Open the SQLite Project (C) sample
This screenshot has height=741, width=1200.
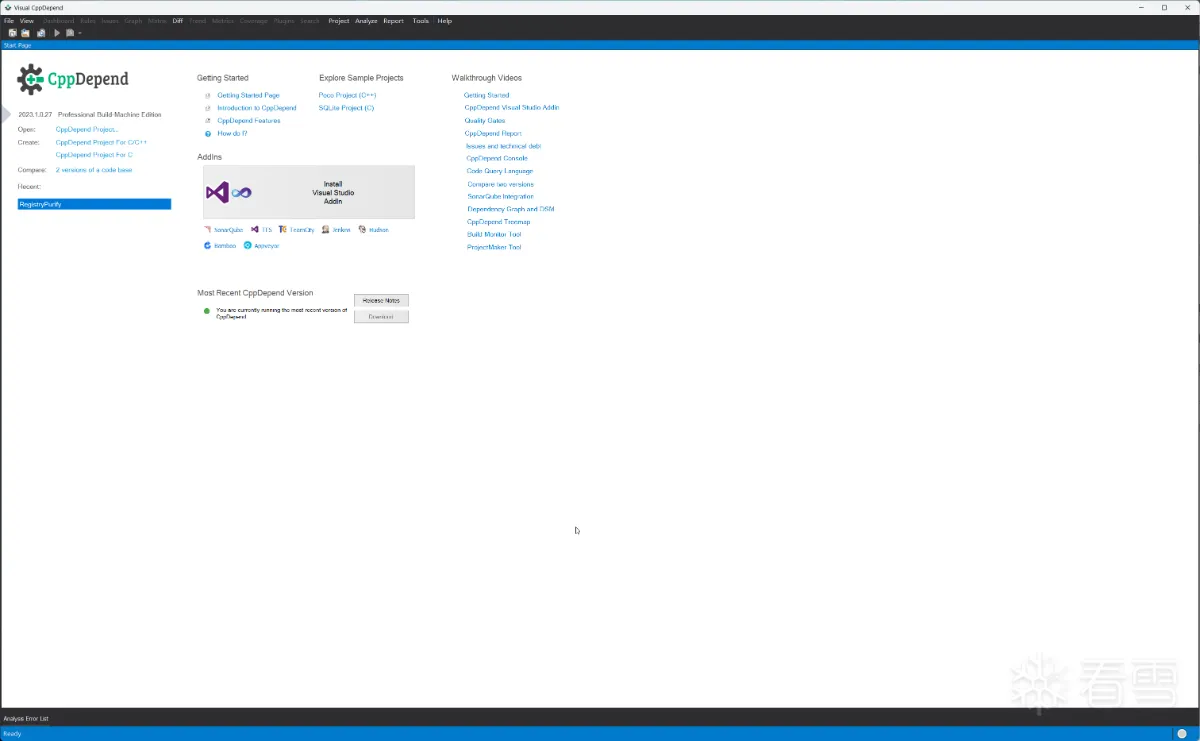346,108
